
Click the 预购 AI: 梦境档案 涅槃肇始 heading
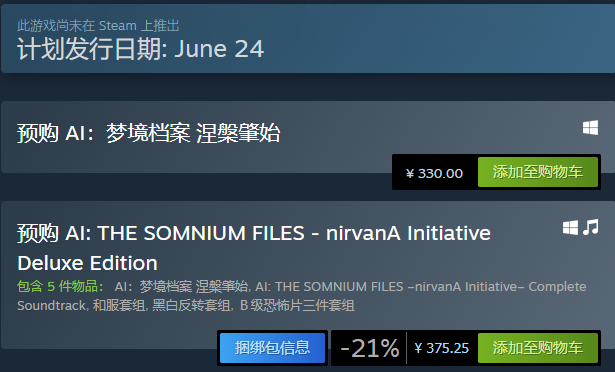pyautogui.click(x=149, y=133)
